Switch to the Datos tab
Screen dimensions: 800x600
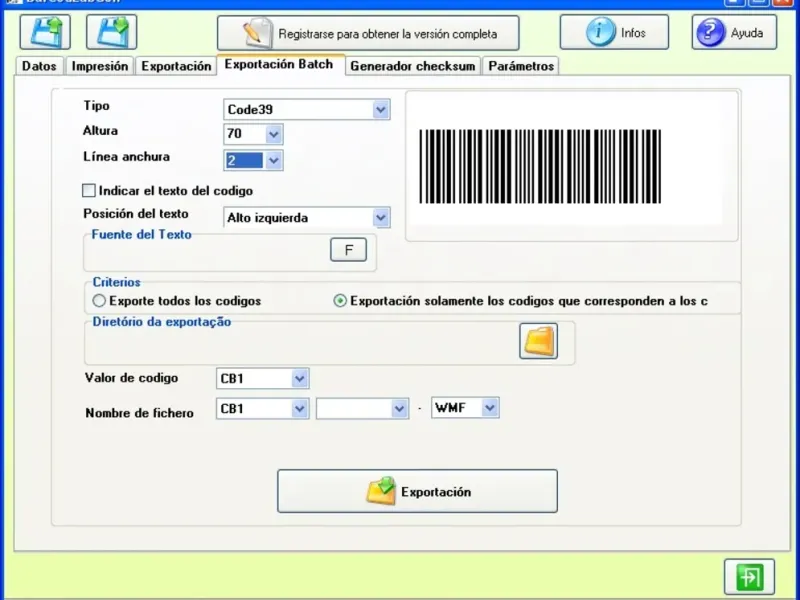(x=39, y=66)
